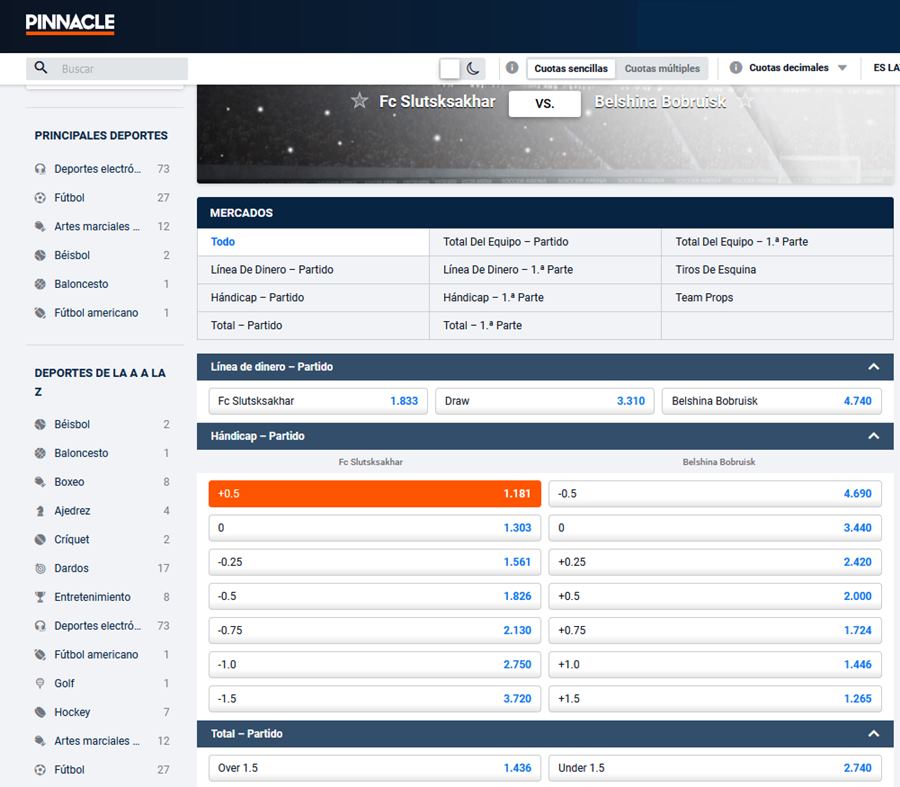Collapse the Total – Partido section

click(873, 734)
